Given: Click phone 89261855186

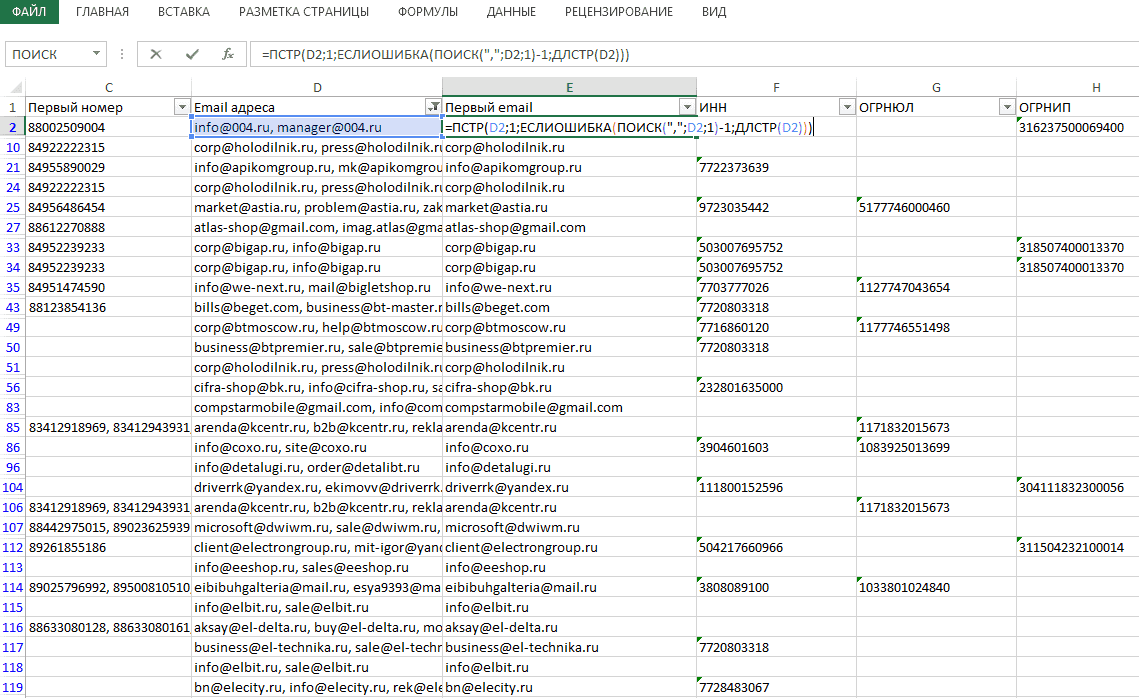Looking at the screenshot, I should pyautogui.click(x=109, y=548).
